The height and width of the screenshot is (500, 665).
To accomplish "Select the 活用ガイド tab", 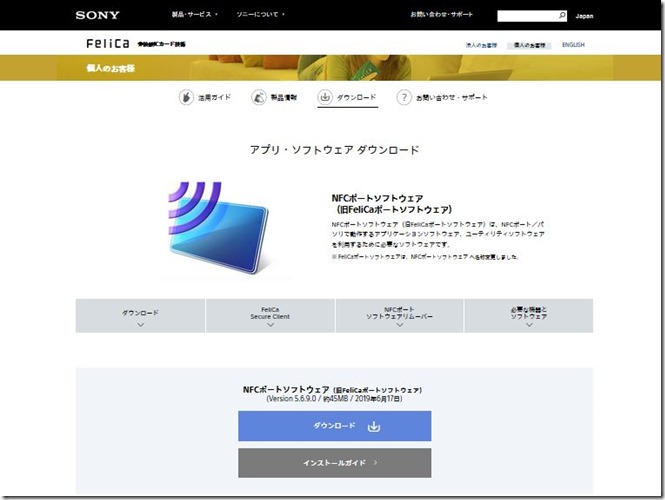I will [205, 98].
